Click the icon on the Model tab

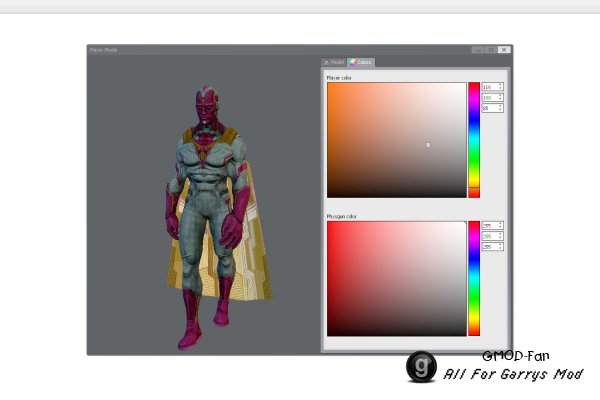pyautogui.click(x=326, y=62)
